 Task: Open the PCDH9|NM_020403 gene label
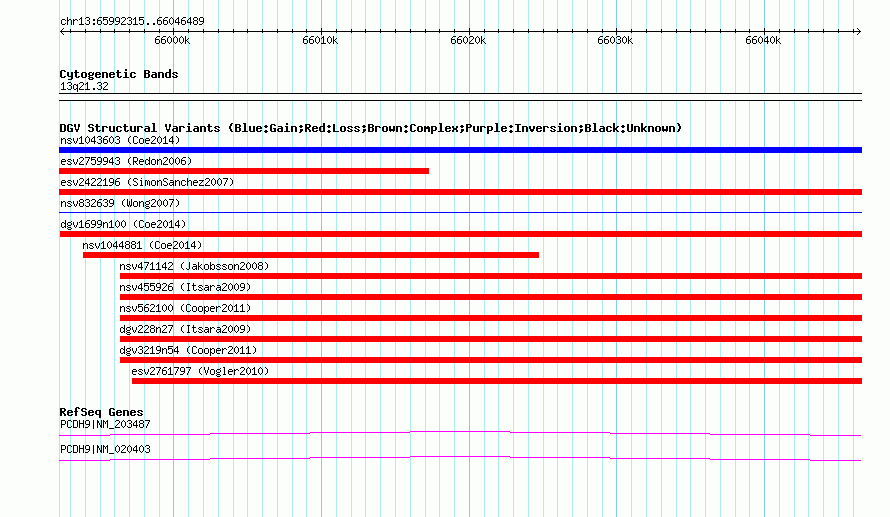(x=106, y=449)
